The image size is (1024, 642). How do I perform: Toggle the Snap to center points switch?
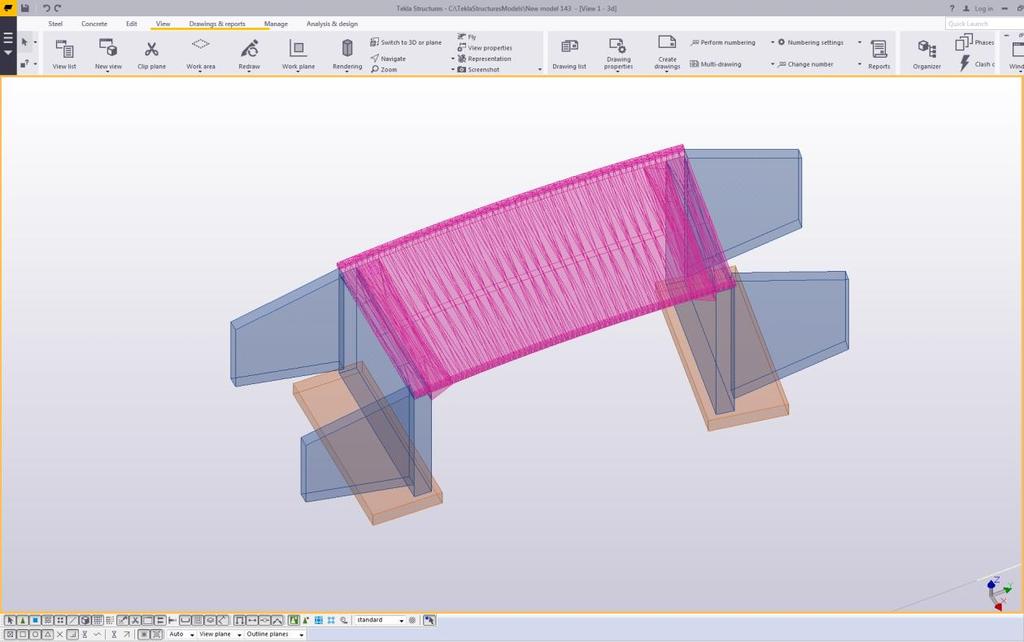coord(35,634)
